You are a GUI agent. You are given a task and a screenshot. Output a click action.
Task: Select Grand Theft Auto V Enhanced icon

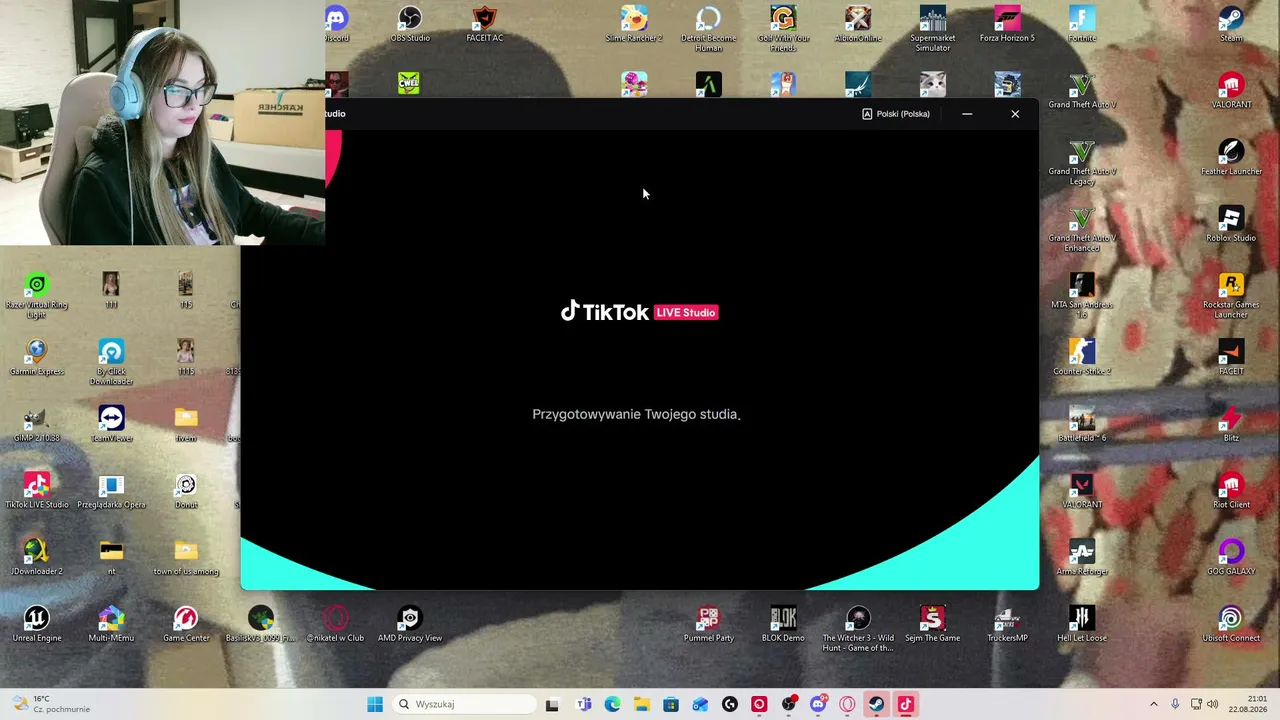point(1082,229)
